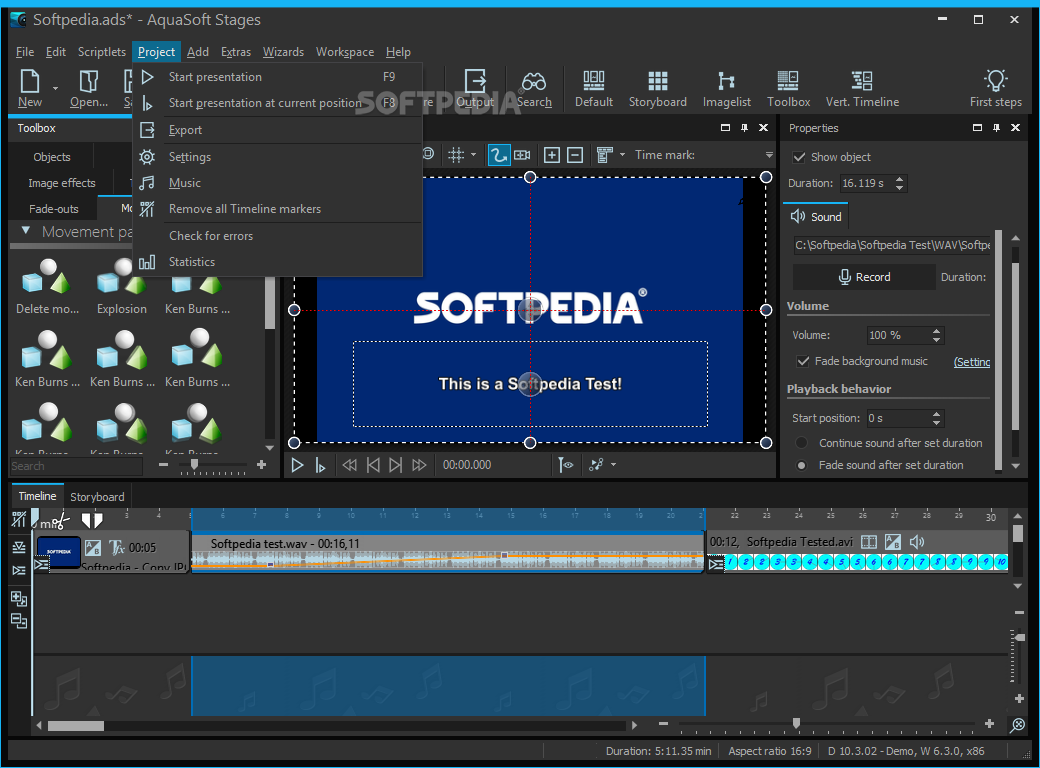Increase the Volume percent stepper
Screen dimensions: 1040x768
937,331
